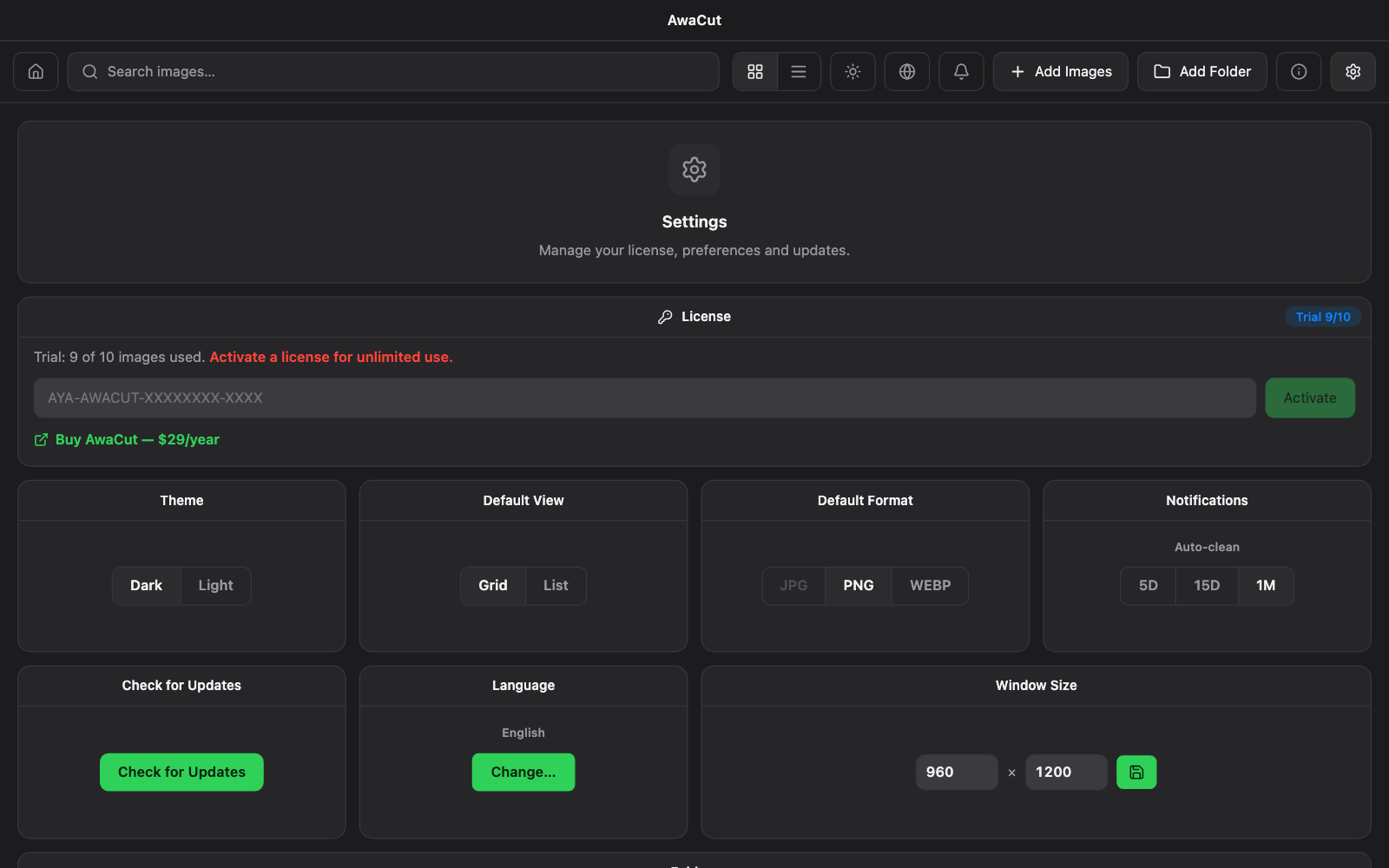This screenshot has height=868, width=1389.
Task: Click the red Activate a license message
Action: pos(331,357)
